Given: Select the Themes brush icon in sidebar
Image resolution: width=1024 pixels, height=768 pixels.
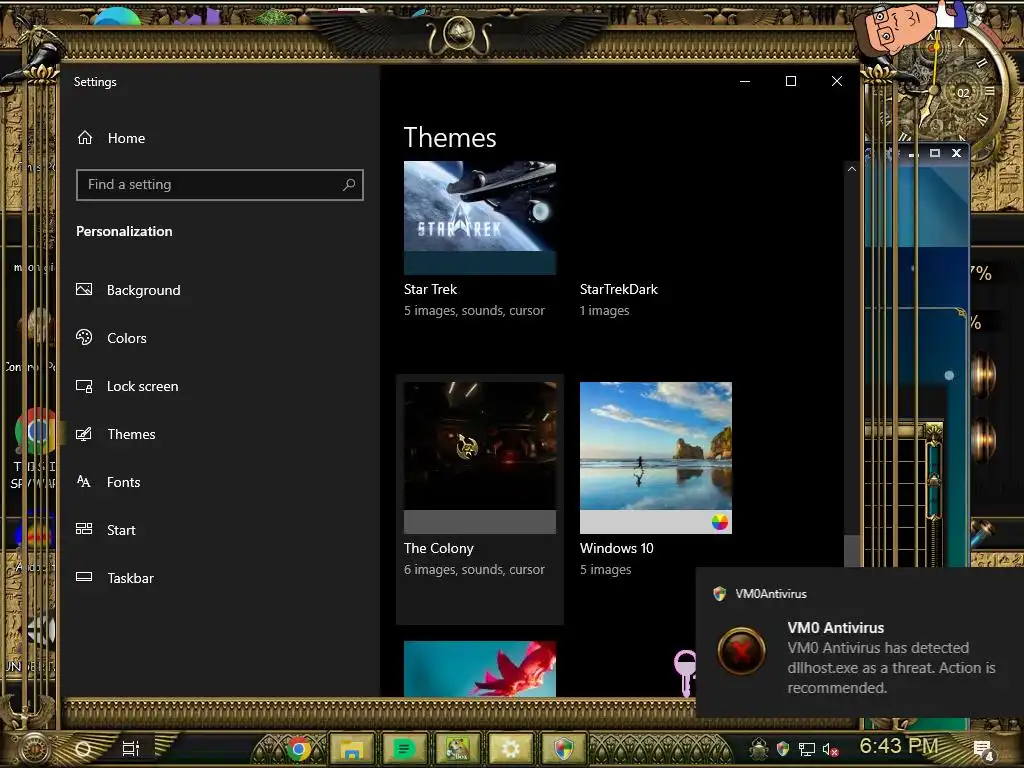Looking at the screenshot, I should pos(84,434).
